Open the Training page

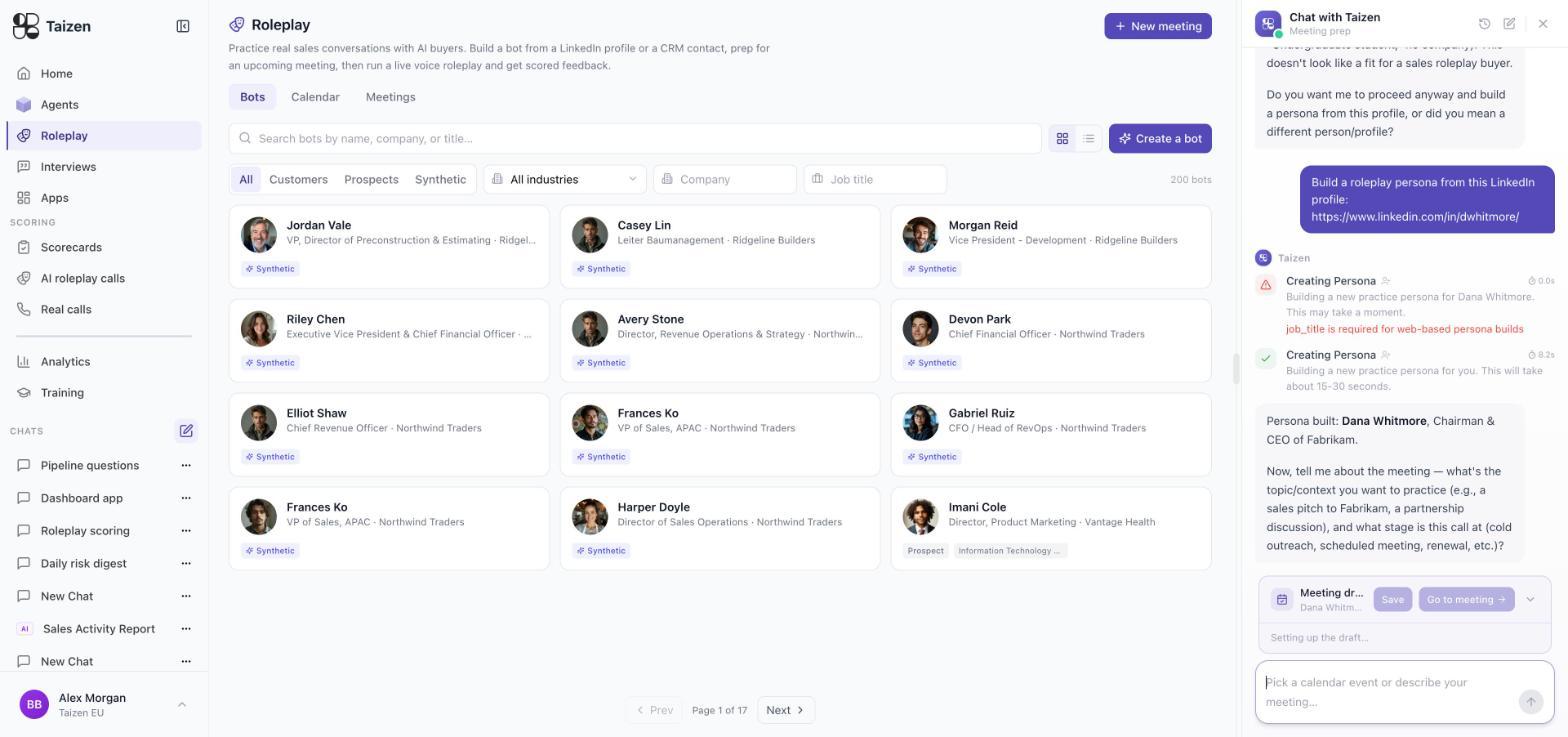104,392
